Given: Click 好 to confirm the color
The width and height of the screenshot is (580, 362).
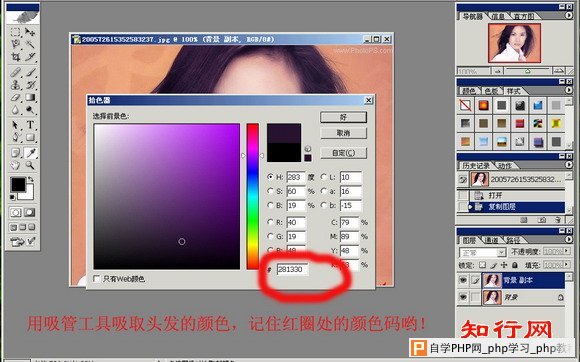Looking at the screenshot, I should (343, 117).
